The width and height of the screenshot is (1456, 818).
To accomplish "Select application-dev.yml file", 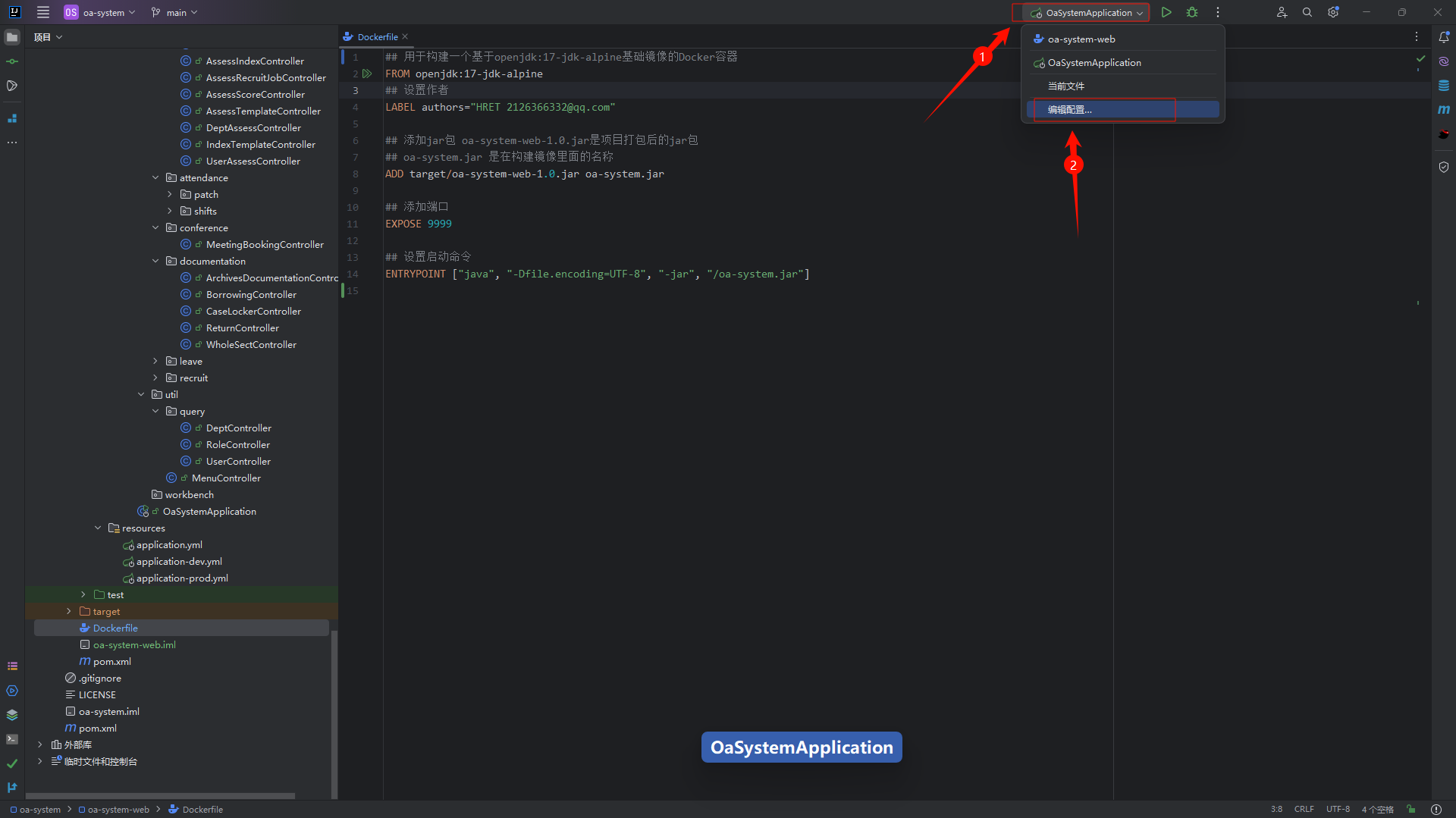I will tap(179, 562).
